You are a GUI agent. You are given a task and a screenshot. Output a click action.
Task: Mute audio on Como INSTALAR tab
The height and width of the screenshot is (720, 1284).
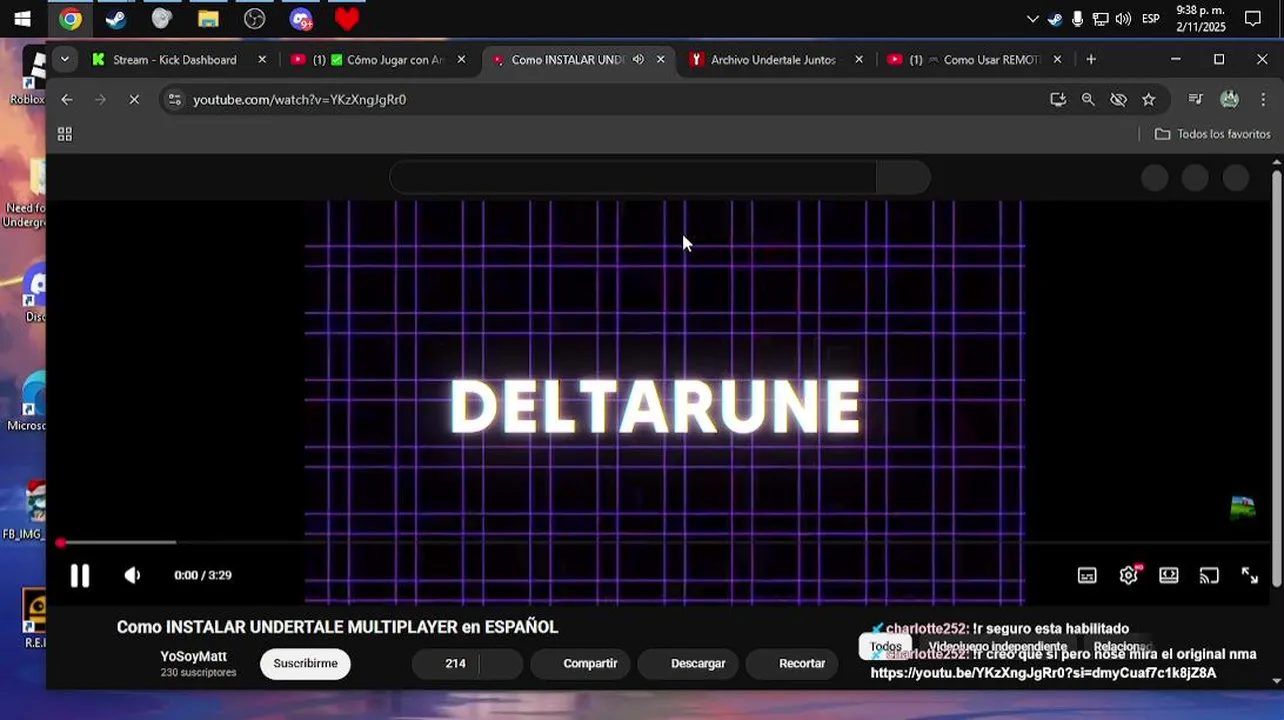click(x=638, y=60)
